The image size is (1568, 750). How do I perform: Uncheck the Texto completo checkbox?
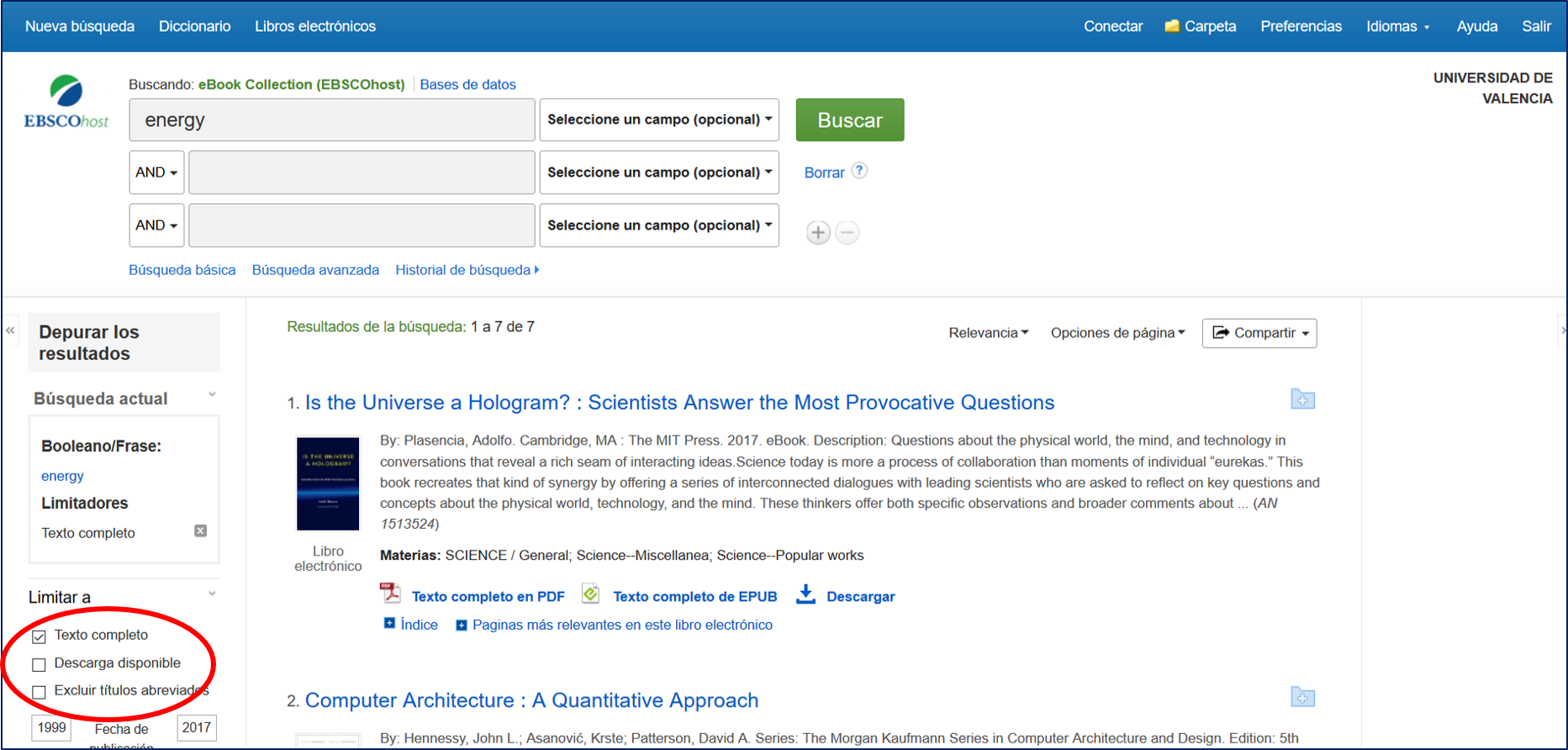(39, 636)
